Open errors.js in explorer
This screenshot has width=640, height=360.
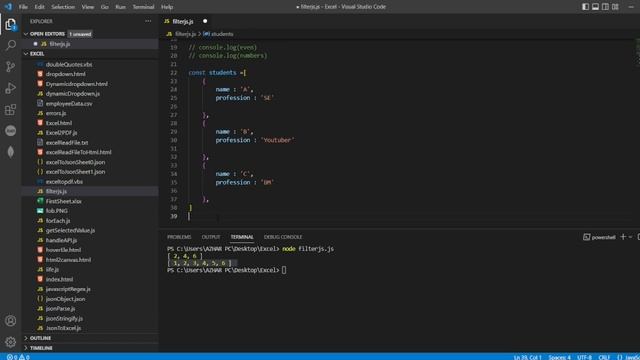point(56,113)
